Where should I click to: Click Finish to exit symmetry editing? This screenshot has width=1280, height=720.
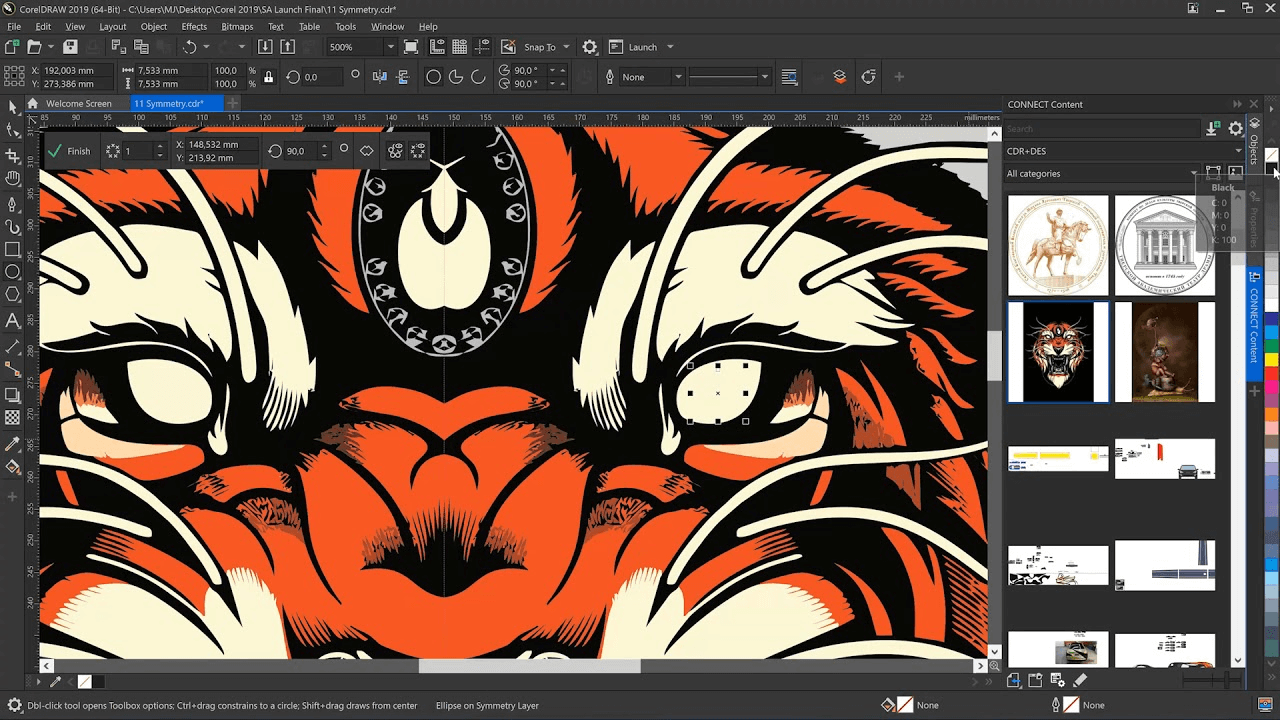click(x=69, y=151)
